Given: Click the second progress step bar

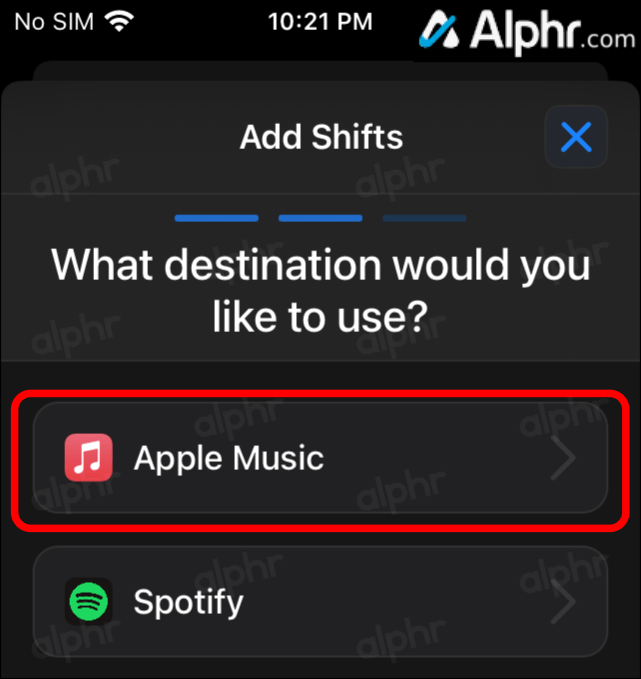Looking at the screenshot, I should (x=320, y=218).
